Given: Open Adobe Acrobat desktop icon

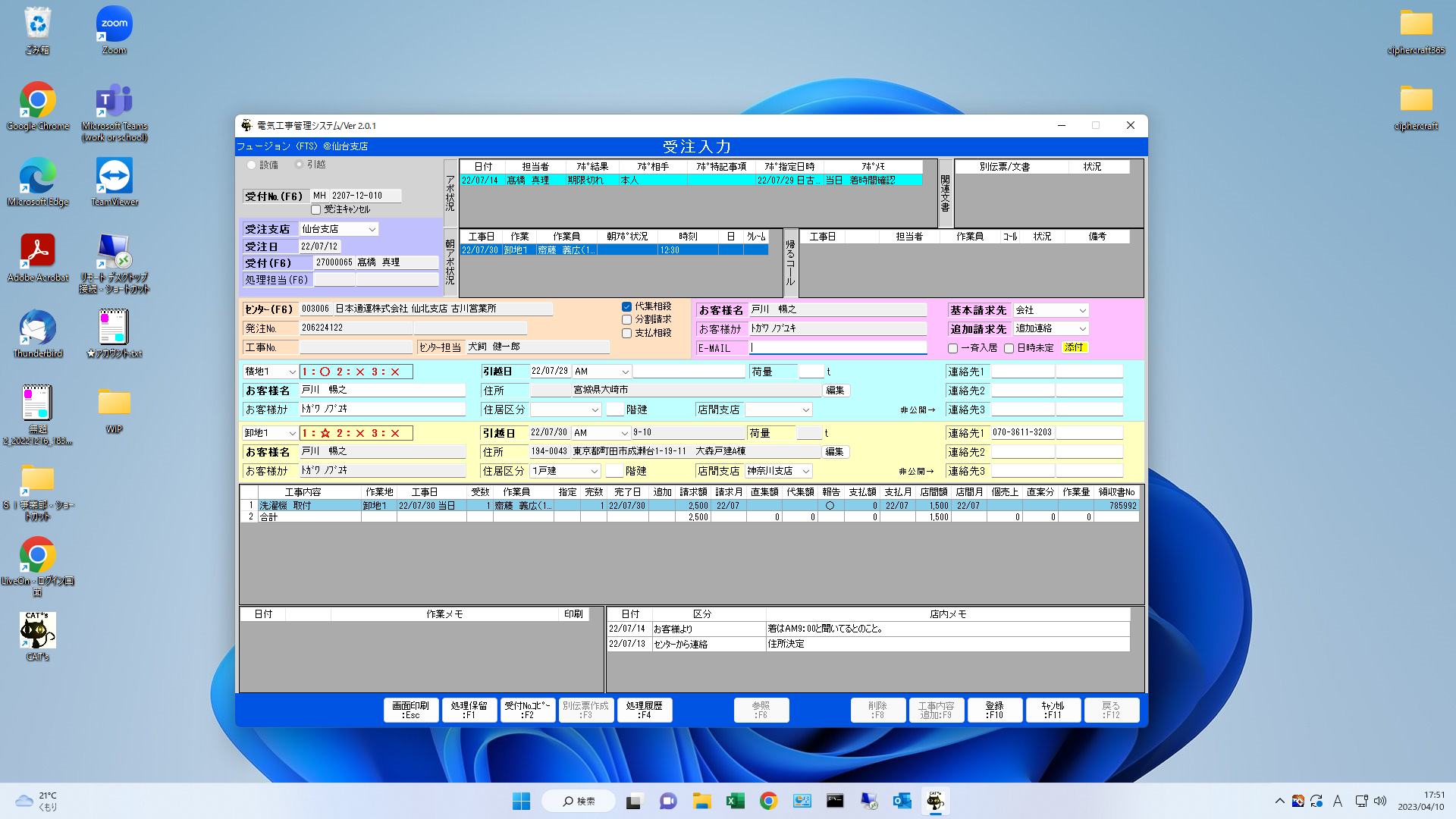Looking at the screenshot, I should point(37,252).
